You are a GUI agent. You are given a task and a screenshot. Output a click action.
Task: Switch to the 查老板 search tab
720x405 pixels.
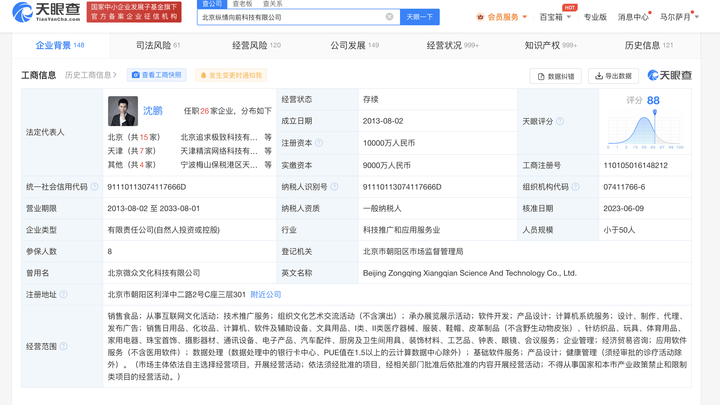click(242, 4)
